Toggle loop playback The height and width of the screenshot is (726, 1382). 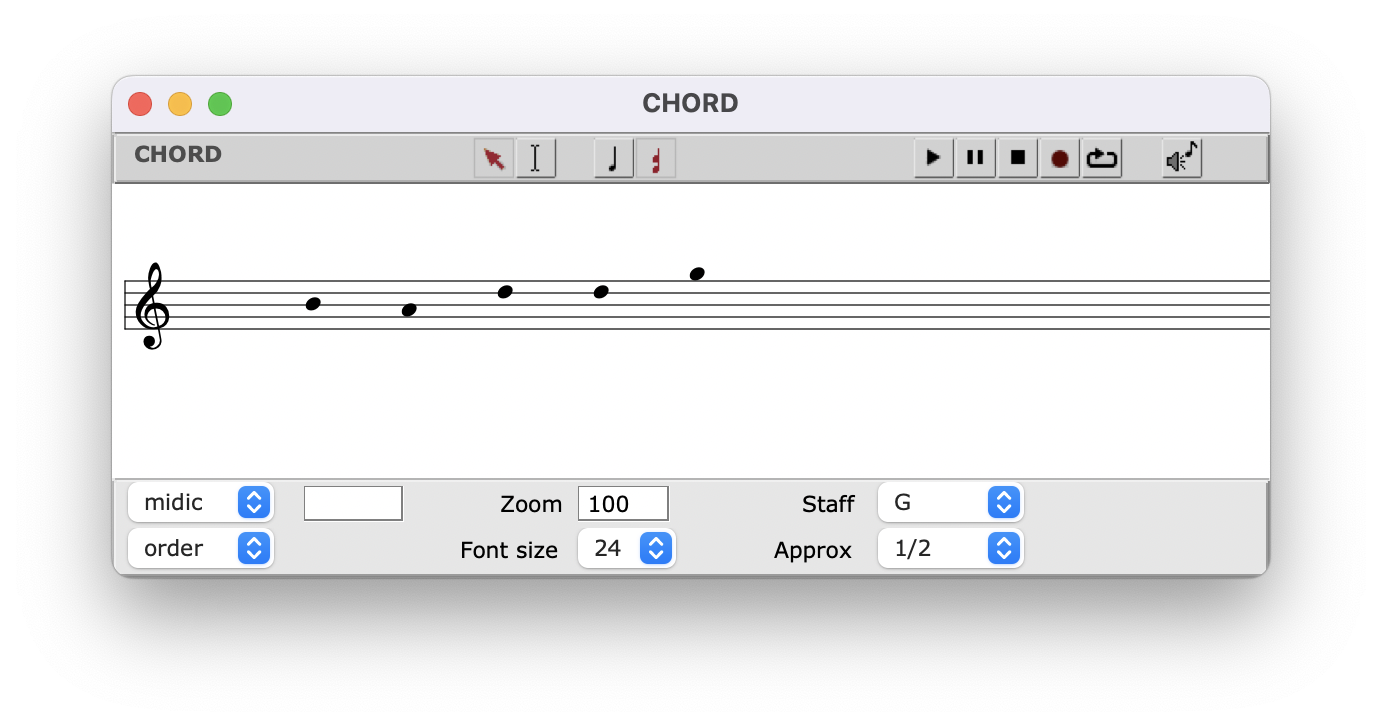tap(1102, 158)
